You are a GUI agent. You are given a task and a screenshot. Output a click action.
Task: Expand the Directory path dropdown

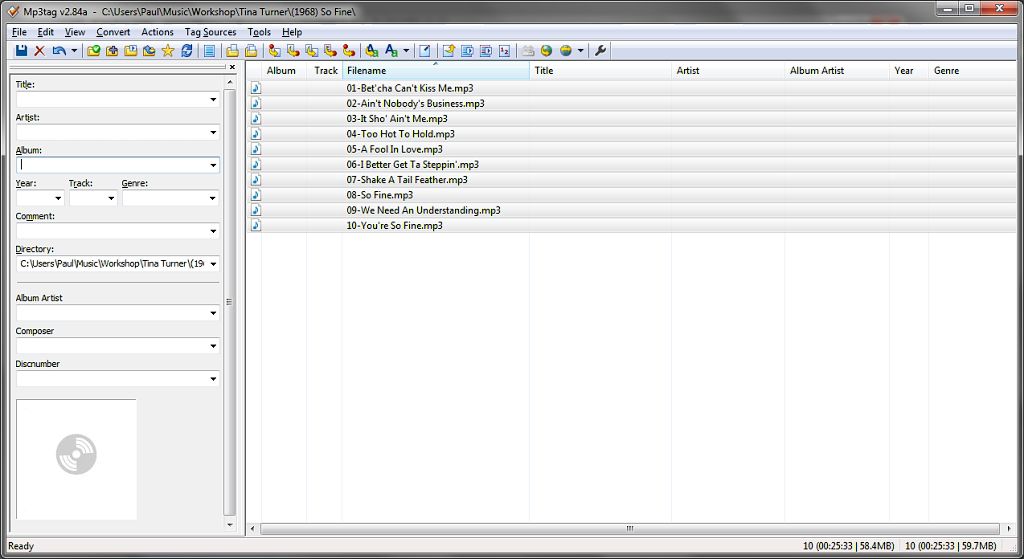click(x=213, y=264)
